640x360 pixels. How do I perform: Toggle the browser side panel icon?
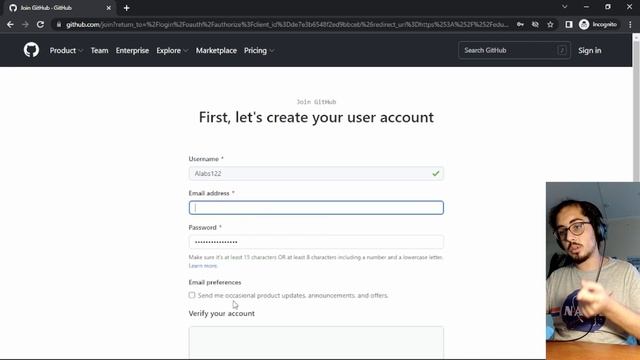[x=569, y=24]
